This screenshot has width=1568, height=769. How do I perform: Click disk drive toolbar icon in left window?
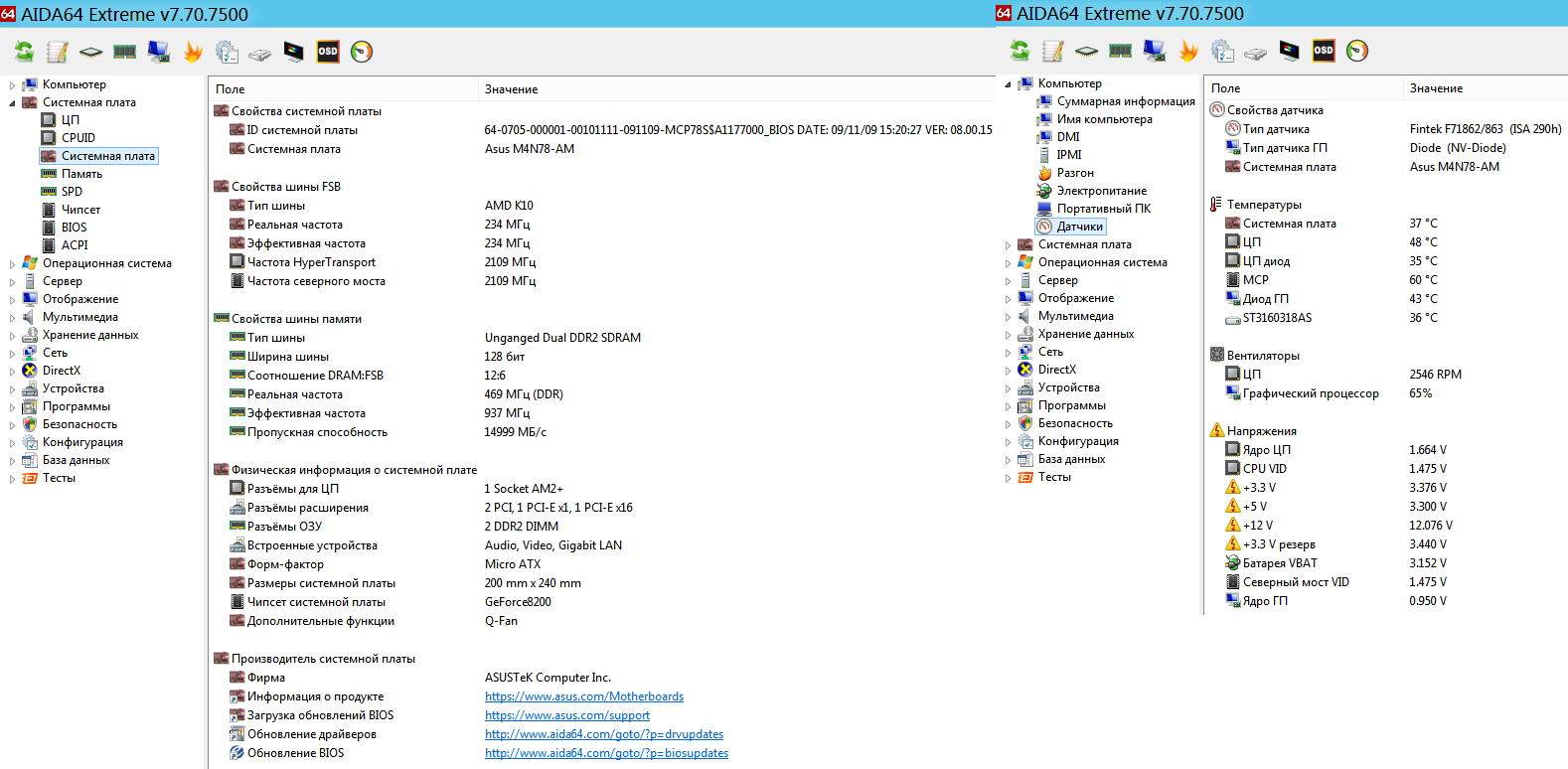tap(260, 54)
